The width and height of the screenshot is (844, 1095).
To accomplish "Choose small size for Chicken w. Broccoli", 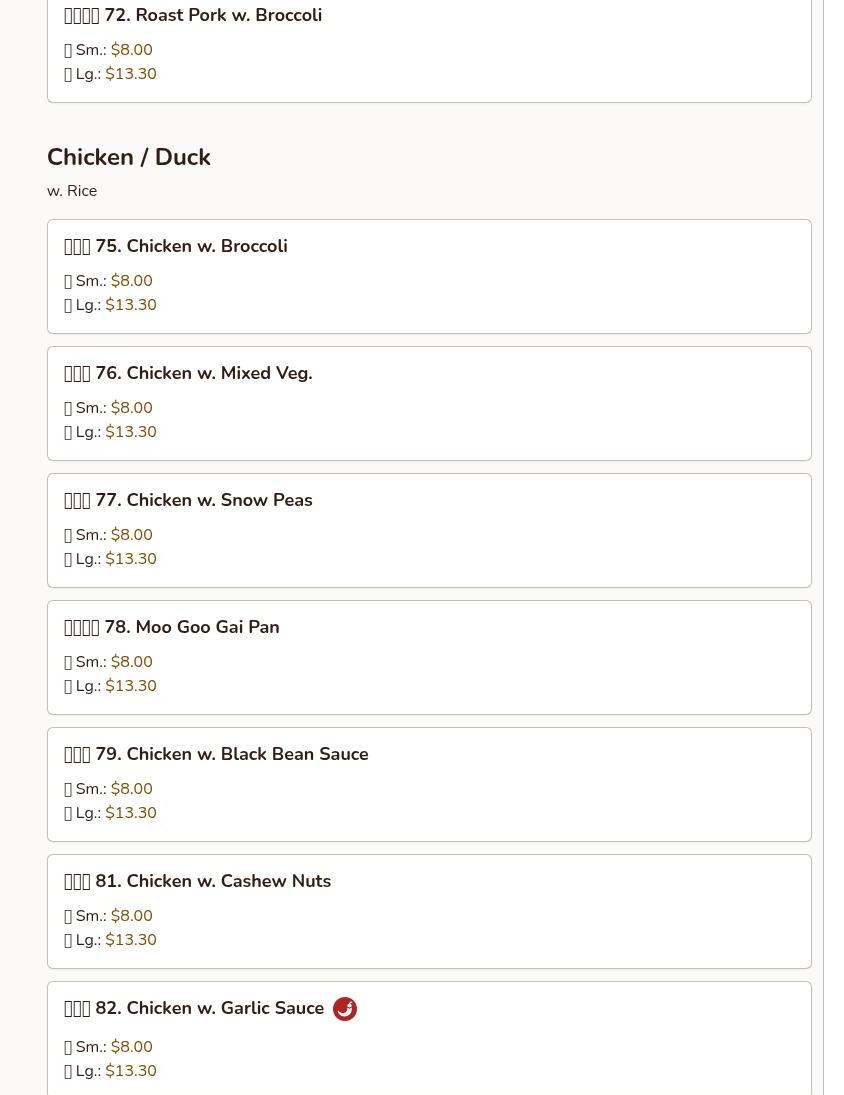I will [109, 282].
